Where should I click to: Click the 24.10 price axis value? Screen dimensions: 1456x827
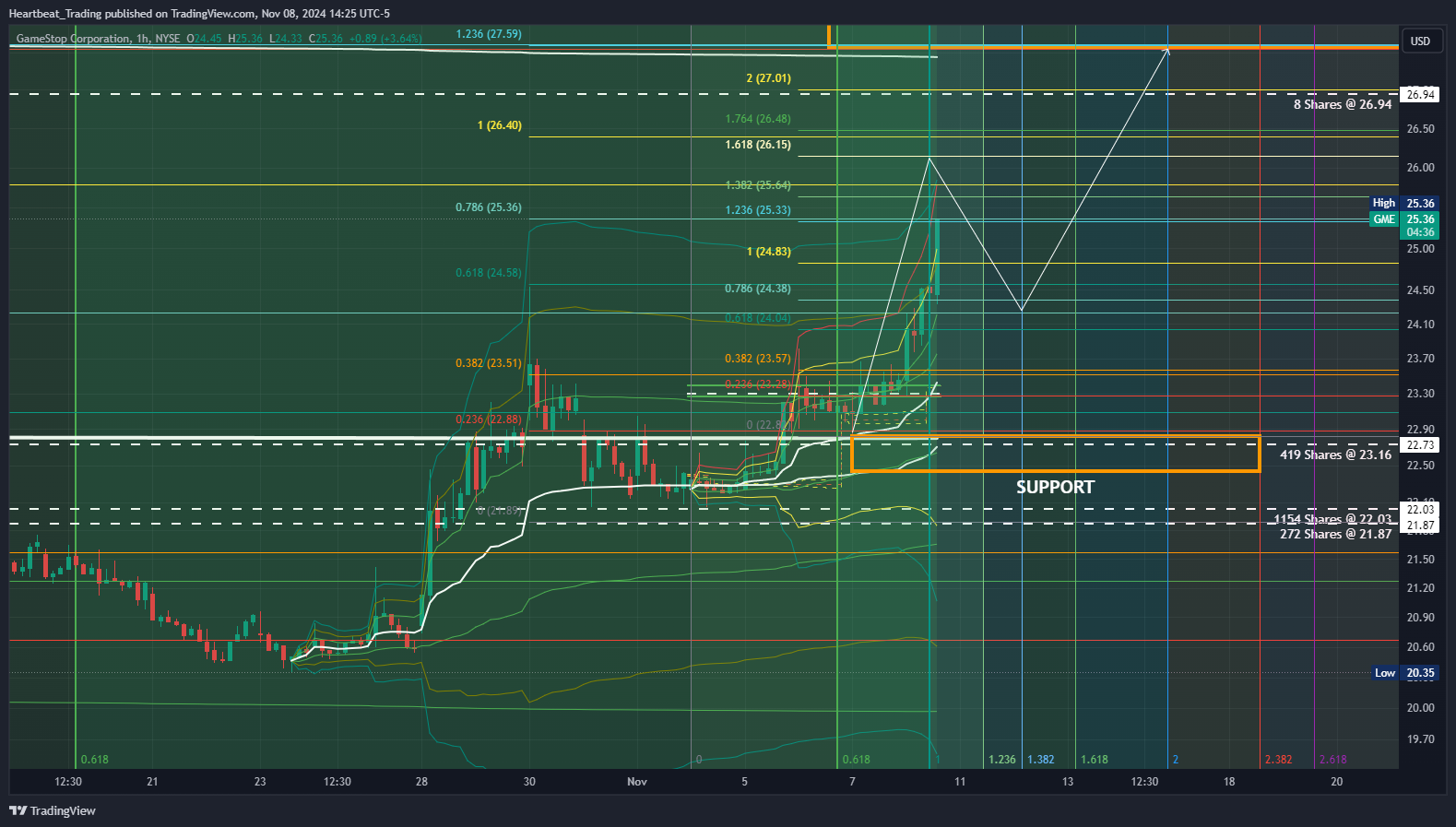point(1420,325)
